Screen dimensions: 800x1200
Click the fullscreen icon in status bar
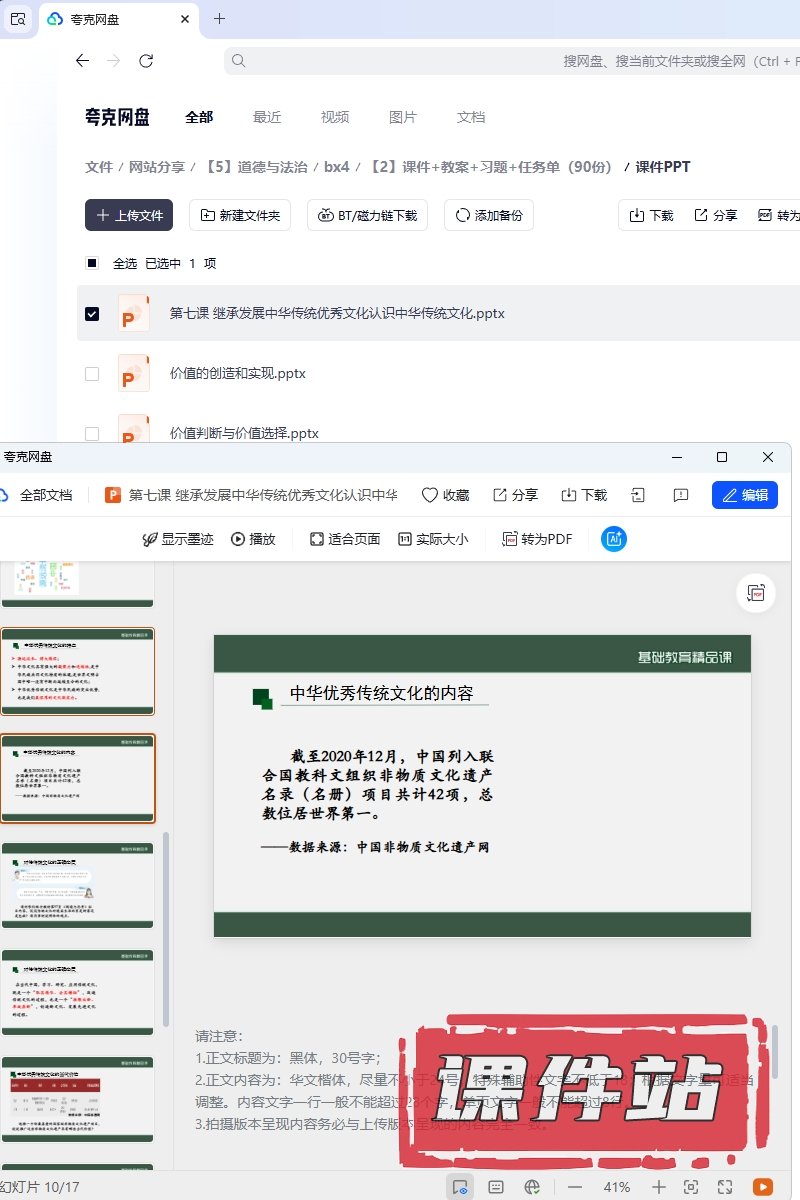click(x=725, y=1187)
